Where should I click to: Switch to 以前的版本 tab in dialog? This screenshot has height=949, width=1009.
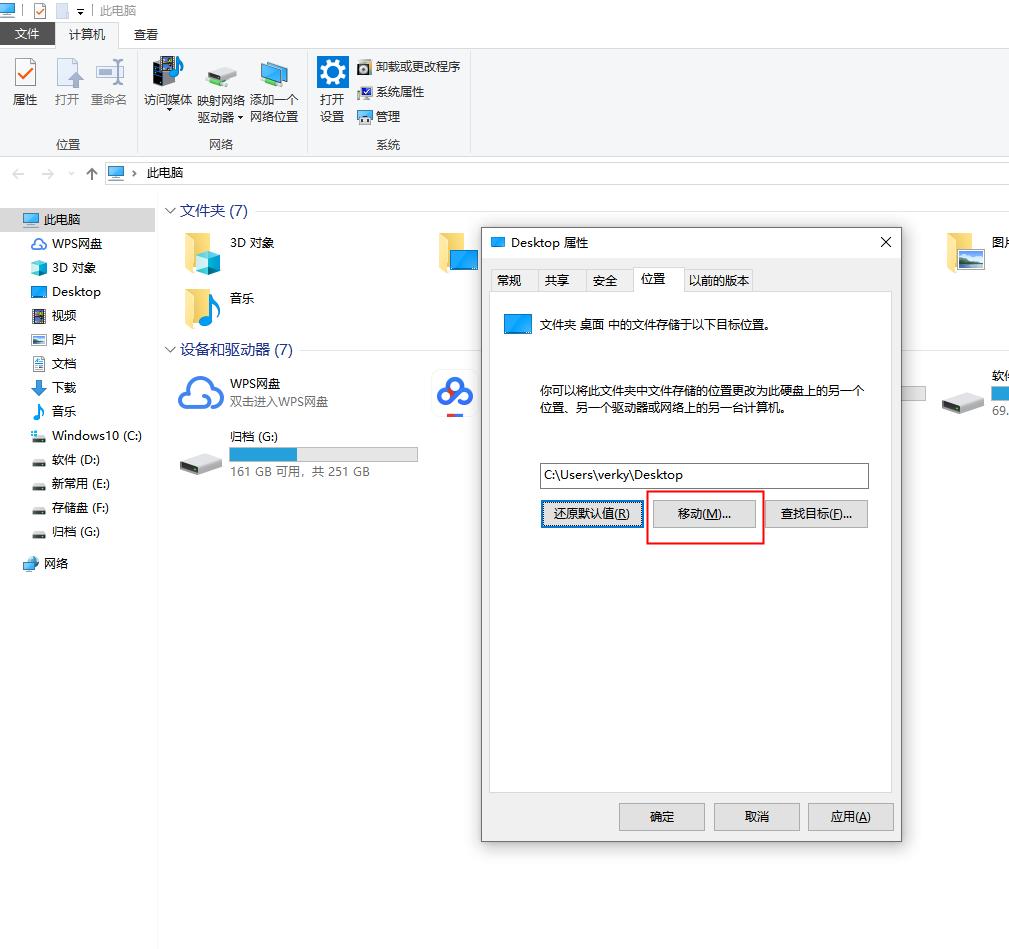[719, 281]
